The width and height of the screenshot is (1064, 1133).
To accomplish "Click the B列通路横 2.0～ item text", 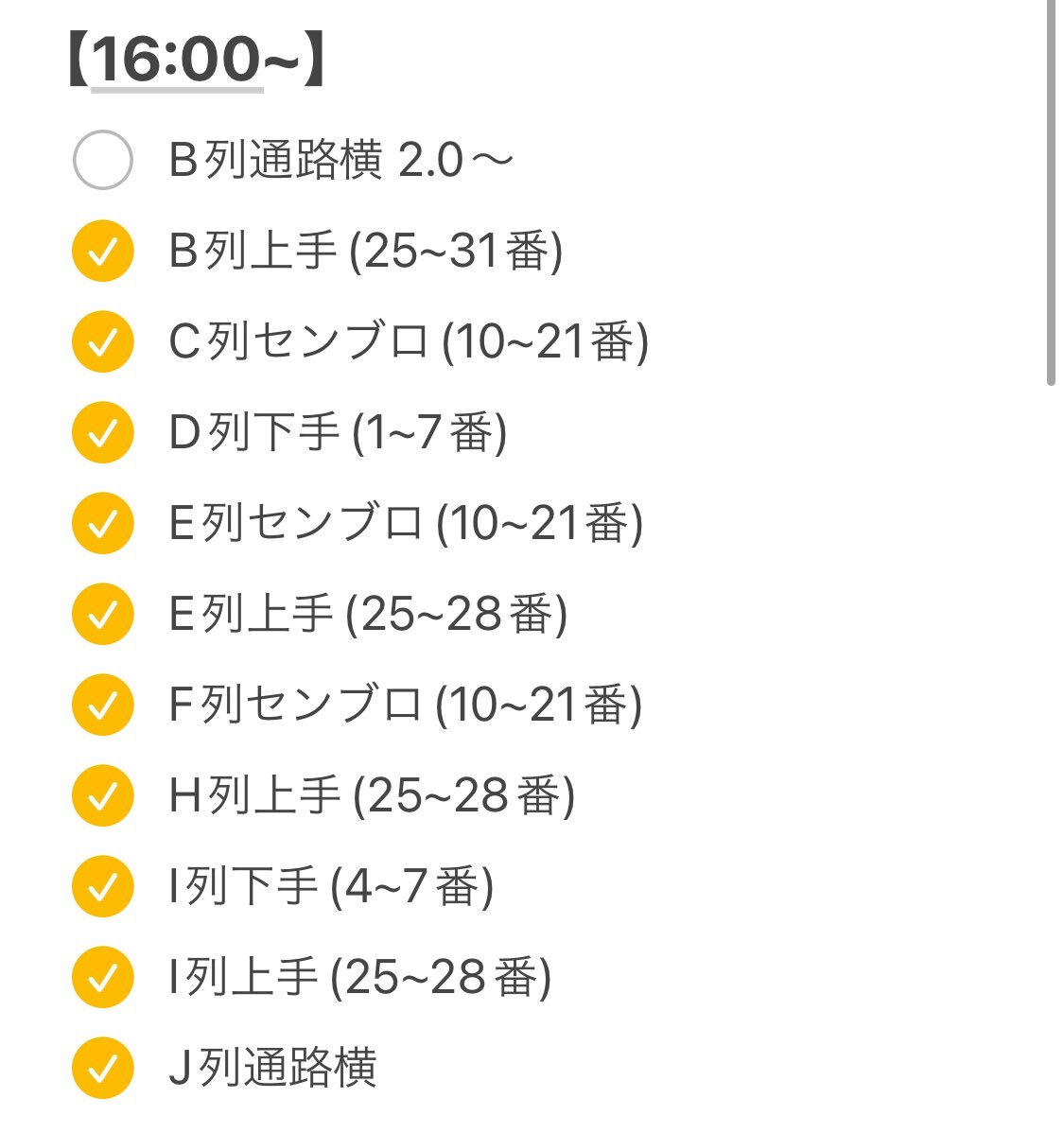I will [340, 160].
